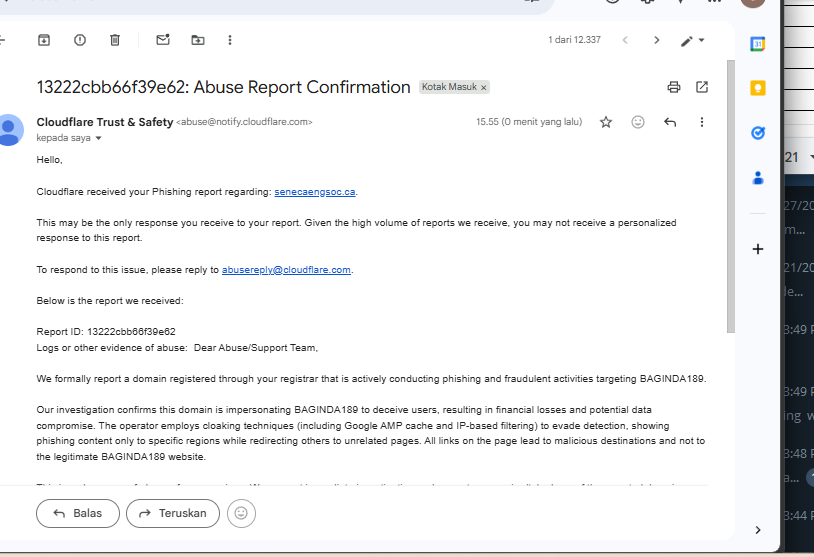The image size is (814, 557).
Task: Open the Move to folder icon
Action: click(x=198, y=40)
